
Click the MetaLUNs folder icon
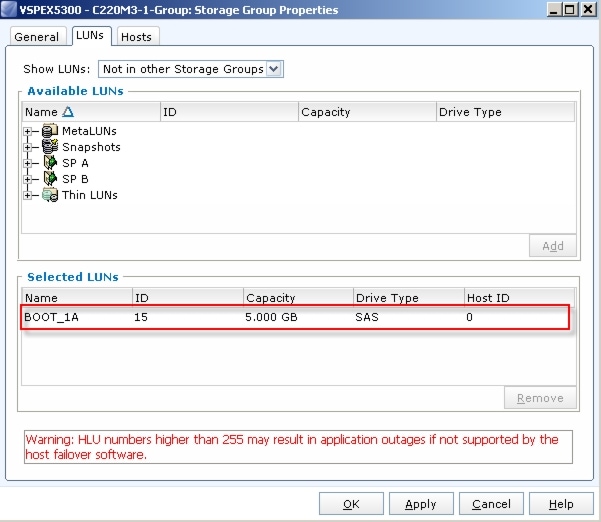point(50,131)
